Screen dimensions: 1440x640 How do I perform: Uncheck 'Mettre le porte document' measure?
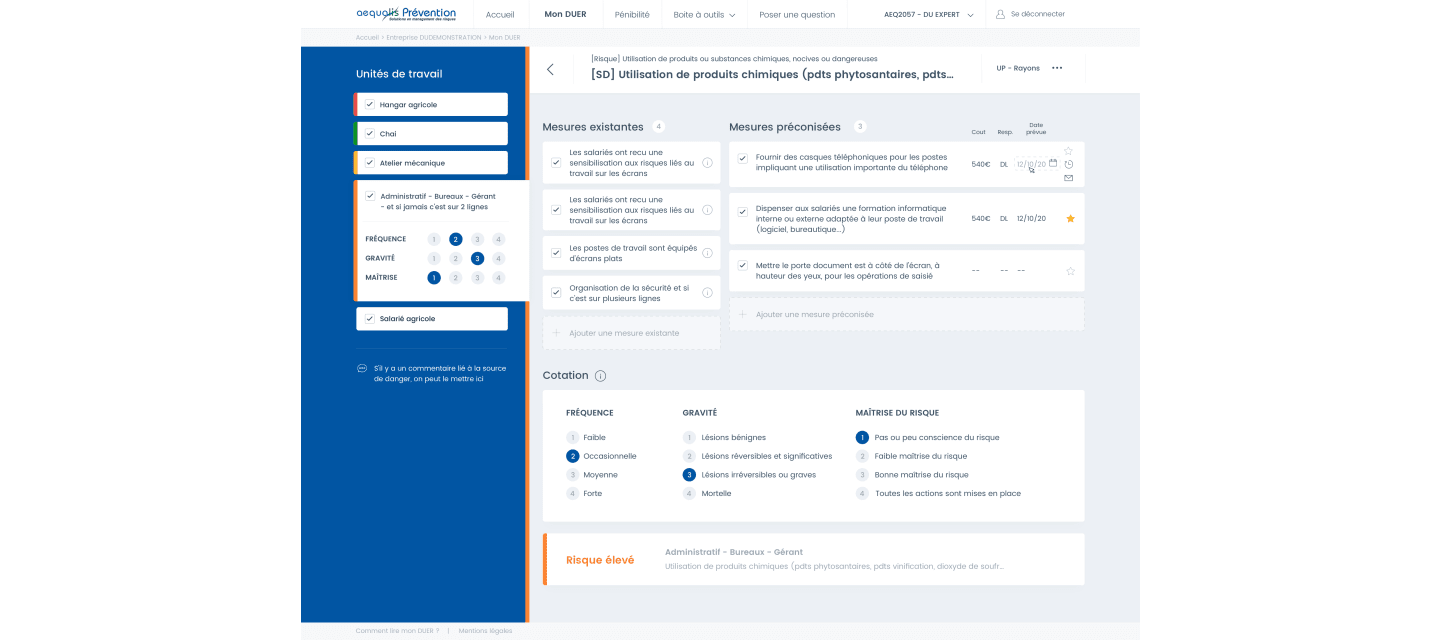tap(743, 265)
